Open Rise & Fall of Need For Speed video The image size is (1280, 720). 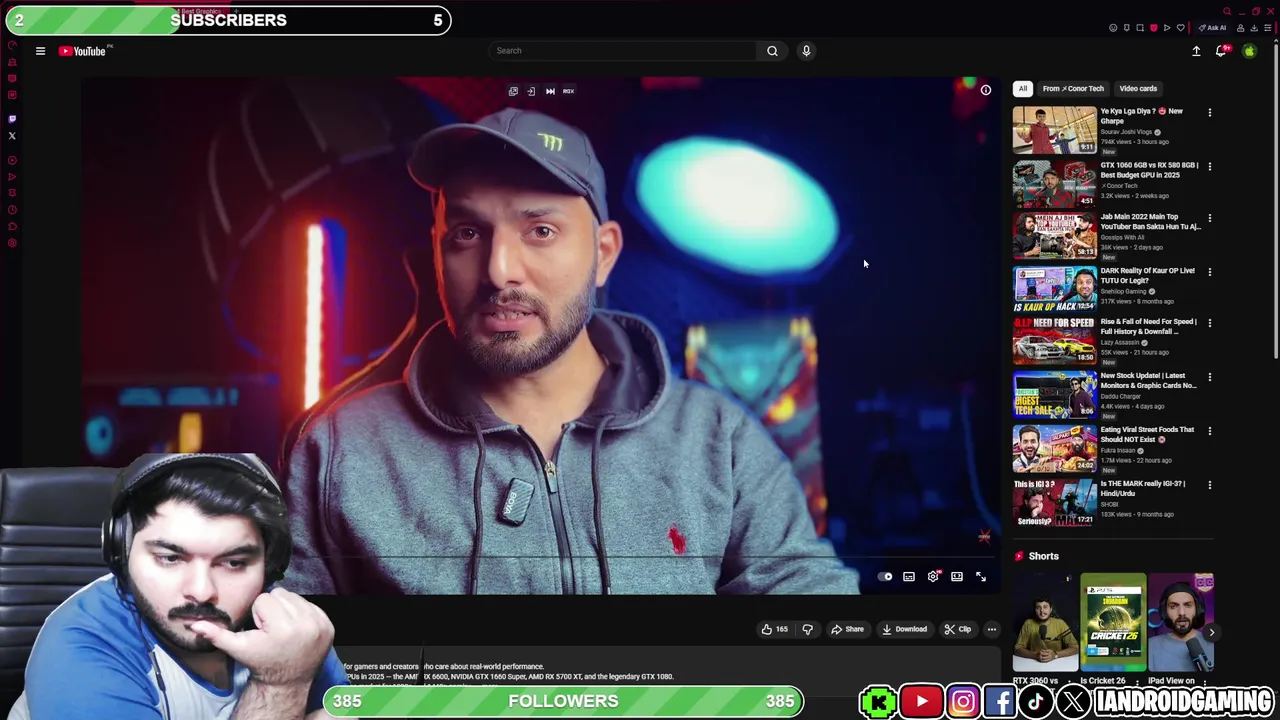click(1148, 326)
